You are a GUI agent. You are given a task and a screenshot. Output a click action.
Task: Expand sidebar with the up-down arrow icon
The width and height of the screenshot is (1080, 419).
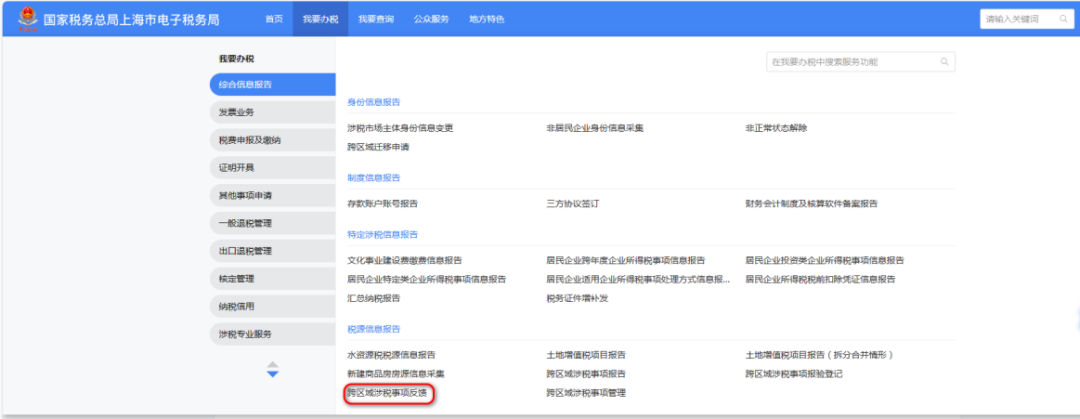tap(272, 370)
